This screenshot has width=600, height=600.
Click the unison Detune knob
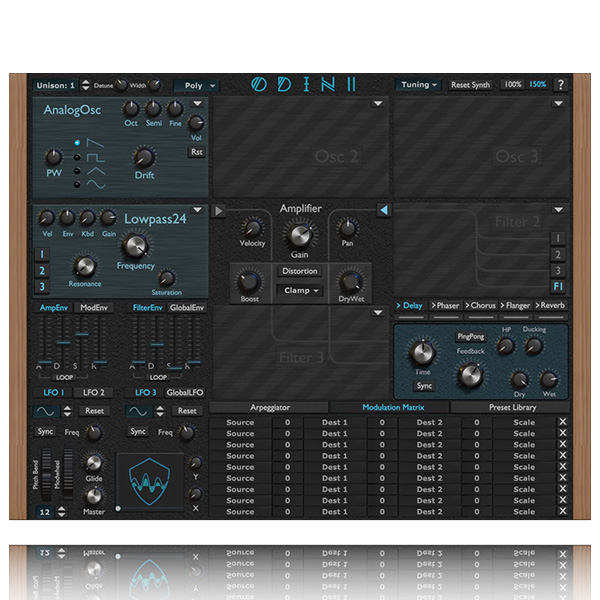pyautogui.click(x=121, y=85)
